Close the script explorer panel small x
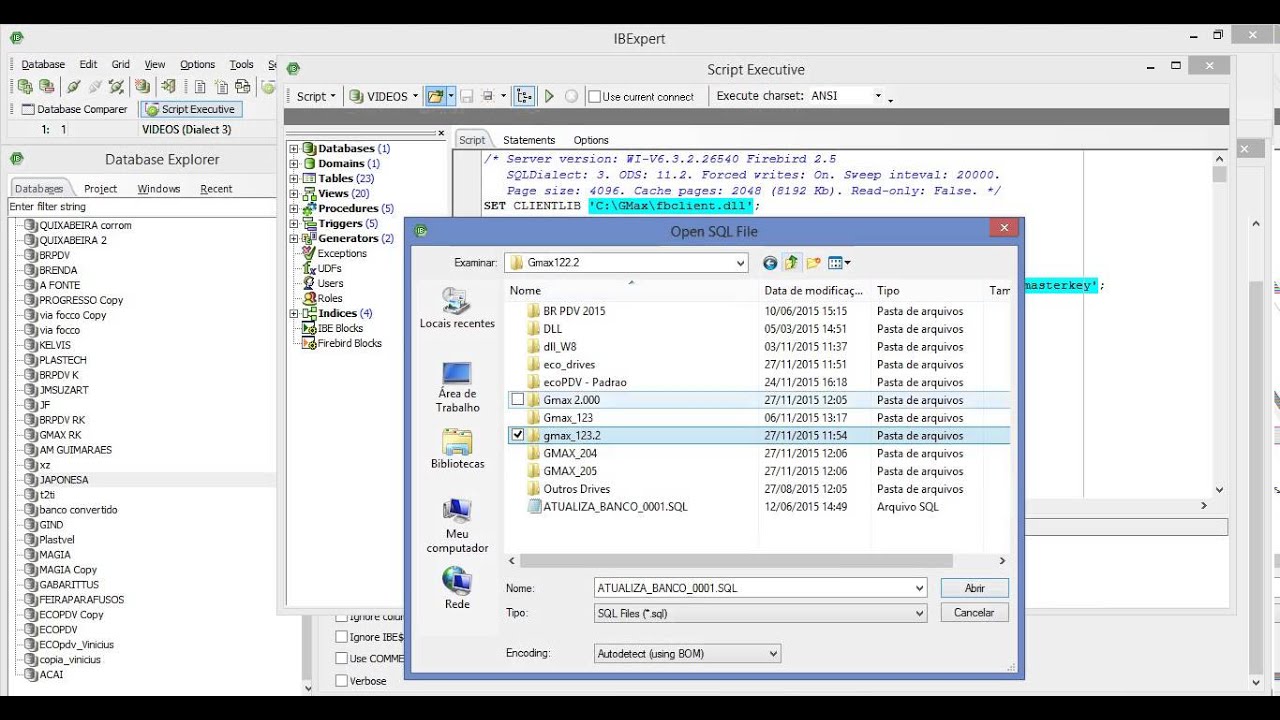 click(441, 132)
